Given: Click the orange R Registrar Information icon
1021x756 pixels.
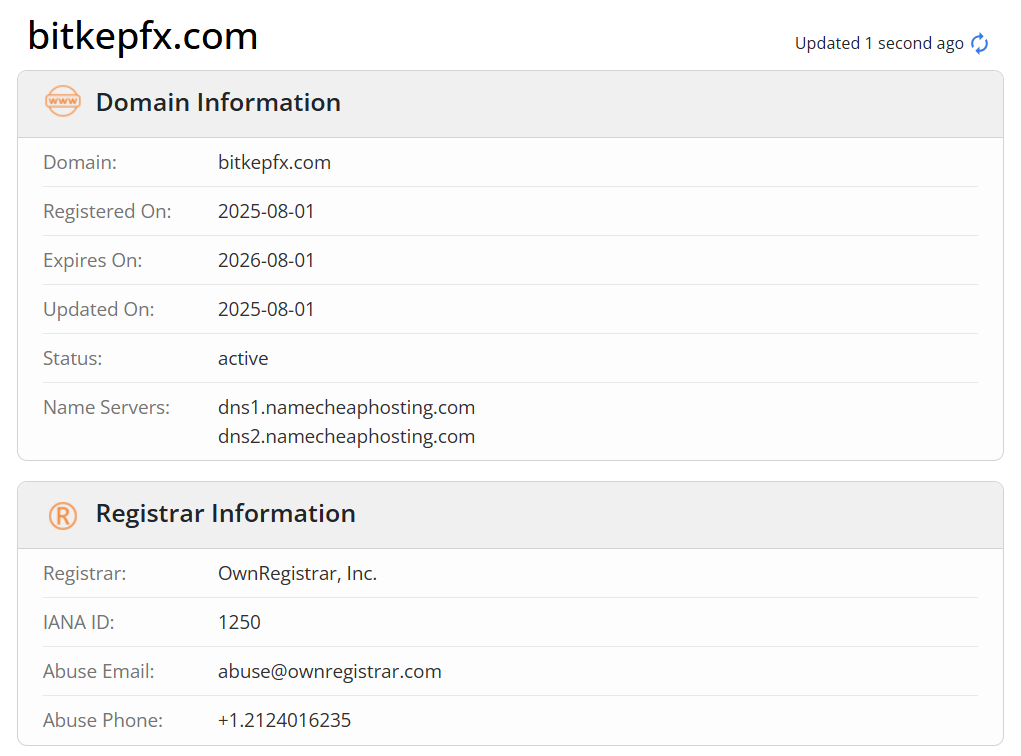Looking at the screenshot, I should pos(63,516).
